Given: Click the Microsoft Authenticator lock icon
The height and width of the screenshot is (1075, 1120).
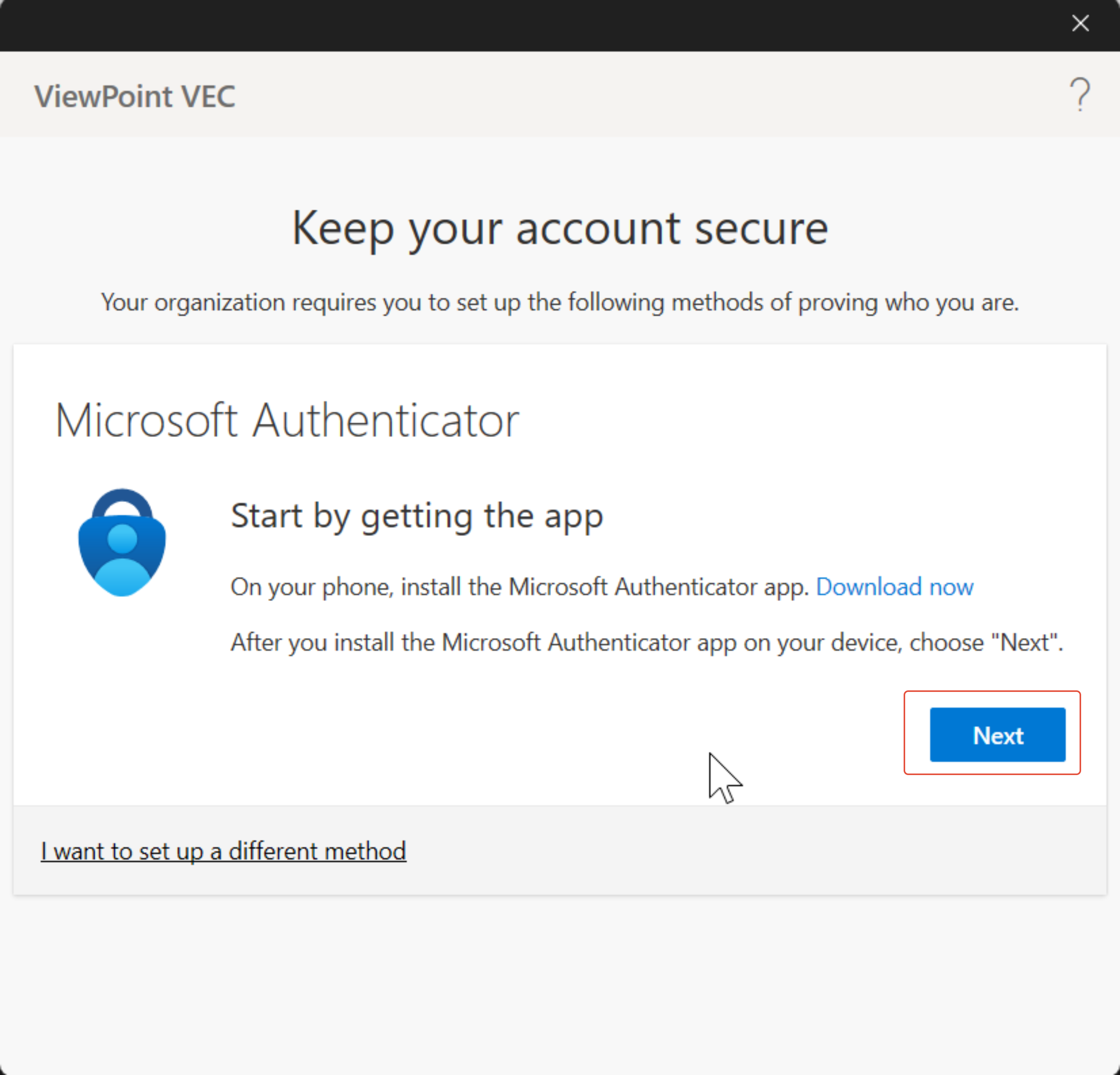Looking at the screenshot, I should pyautogui.click(x=122, y=543).
